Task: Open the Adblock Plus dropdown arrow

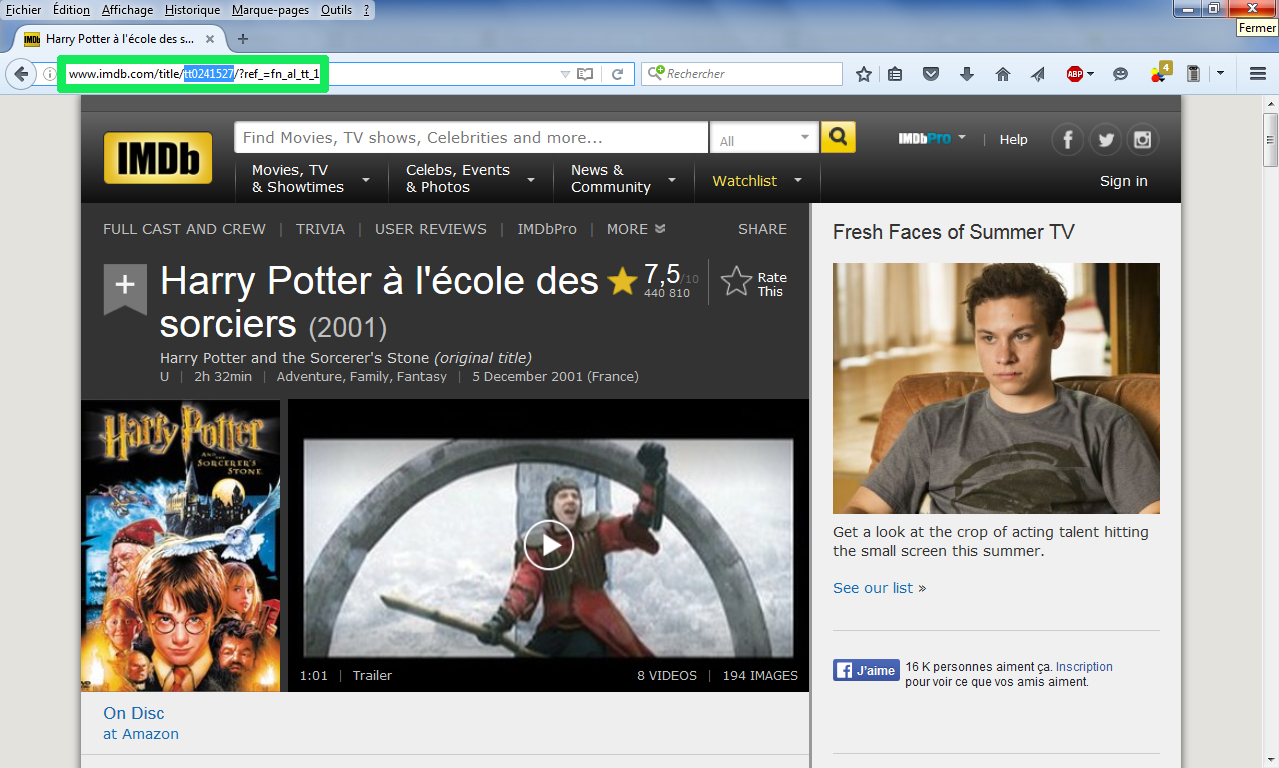Action: pyautogui.click(x=1090, y=74)
